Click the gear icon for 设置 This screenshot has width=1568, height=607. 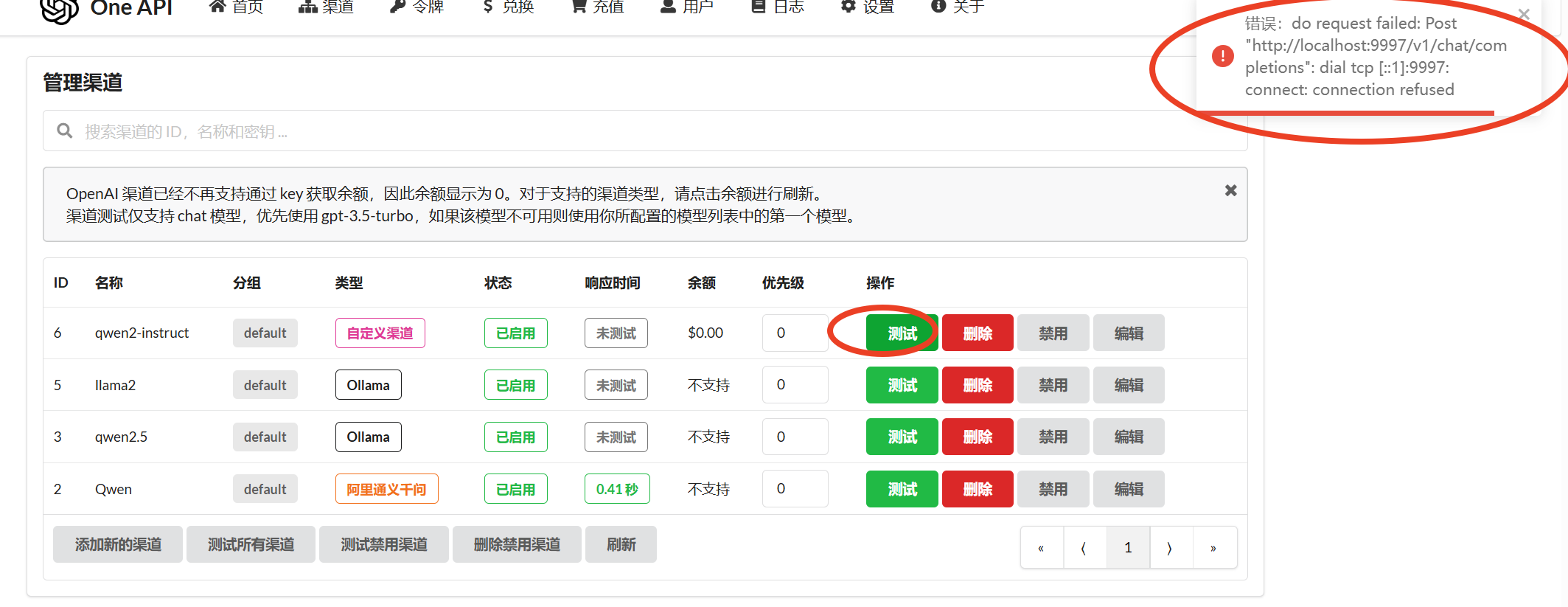coord(849,7)
